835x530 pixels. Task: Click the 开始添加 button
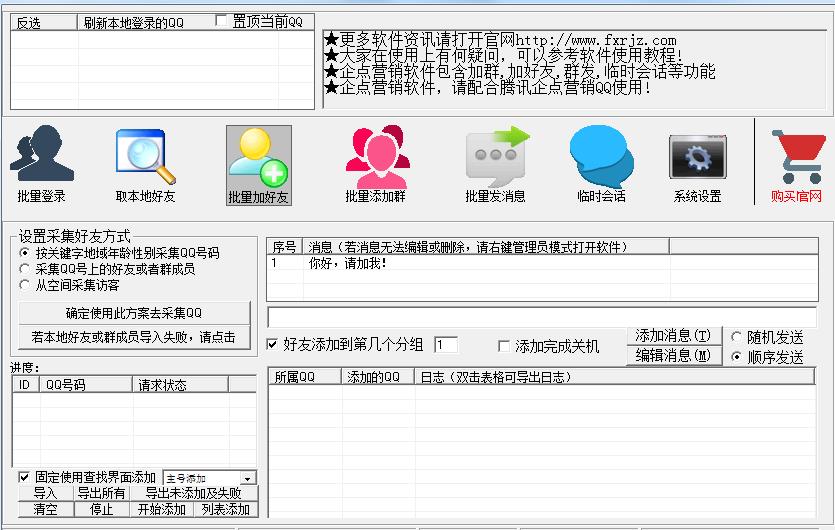[x=162, y=510]
